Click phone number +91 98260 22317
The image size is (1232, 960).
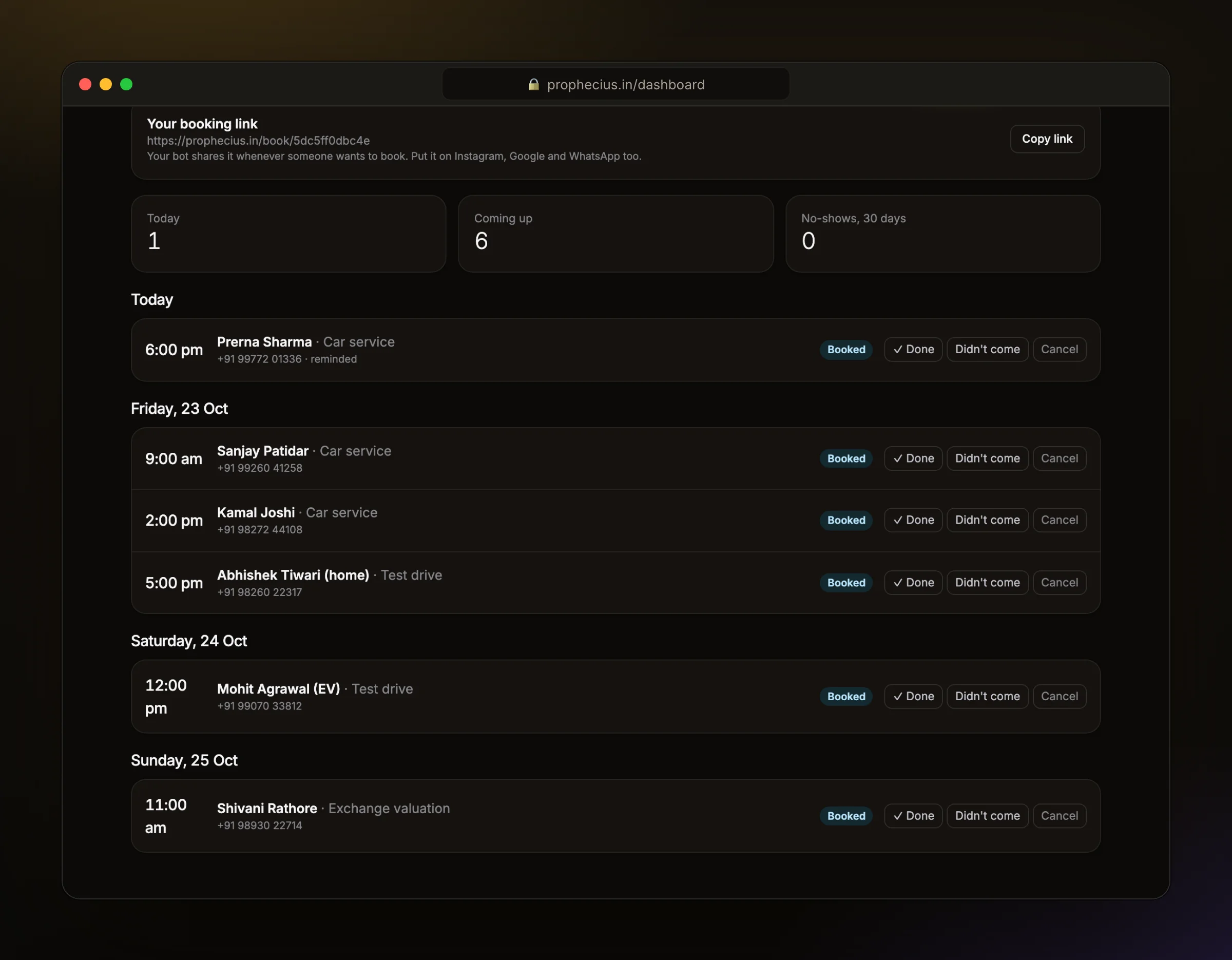point(259,592)
